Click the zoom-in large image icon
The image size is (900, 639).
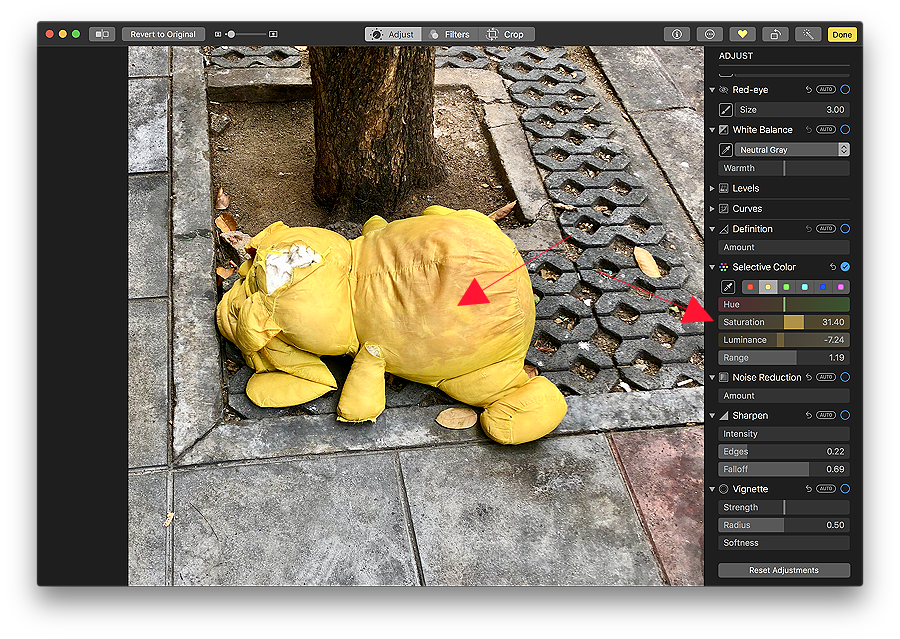pyautogui.click(x=273, y=34)
